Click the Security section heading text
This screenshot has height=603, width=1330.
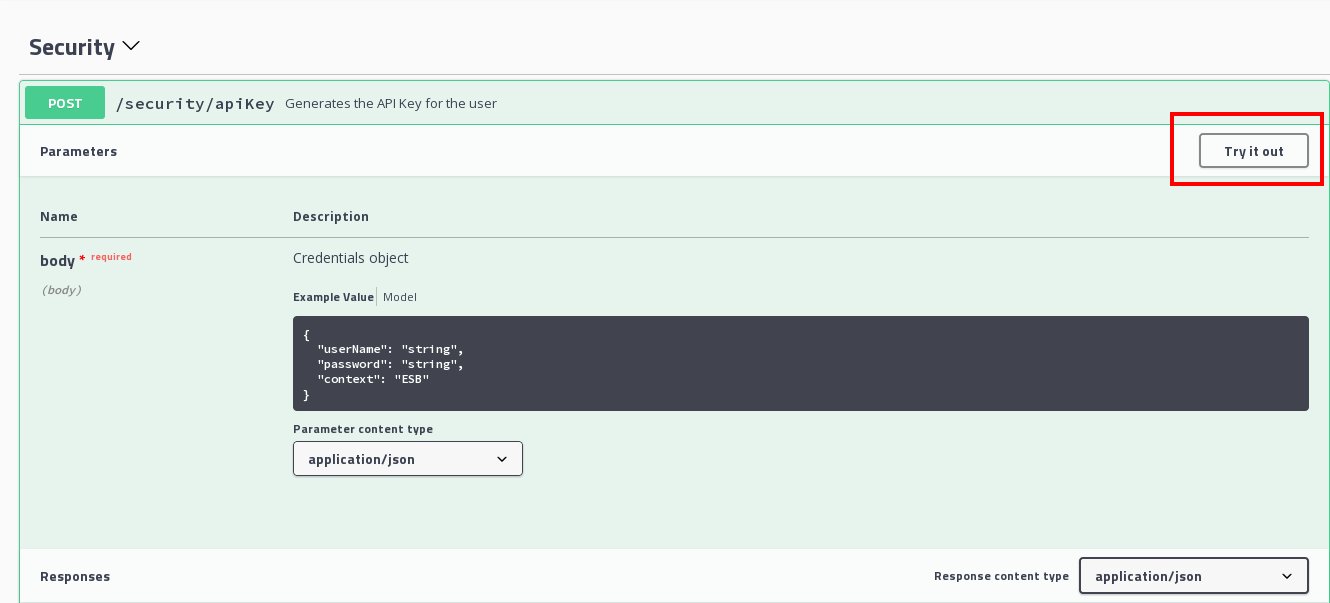pos(72,47)
